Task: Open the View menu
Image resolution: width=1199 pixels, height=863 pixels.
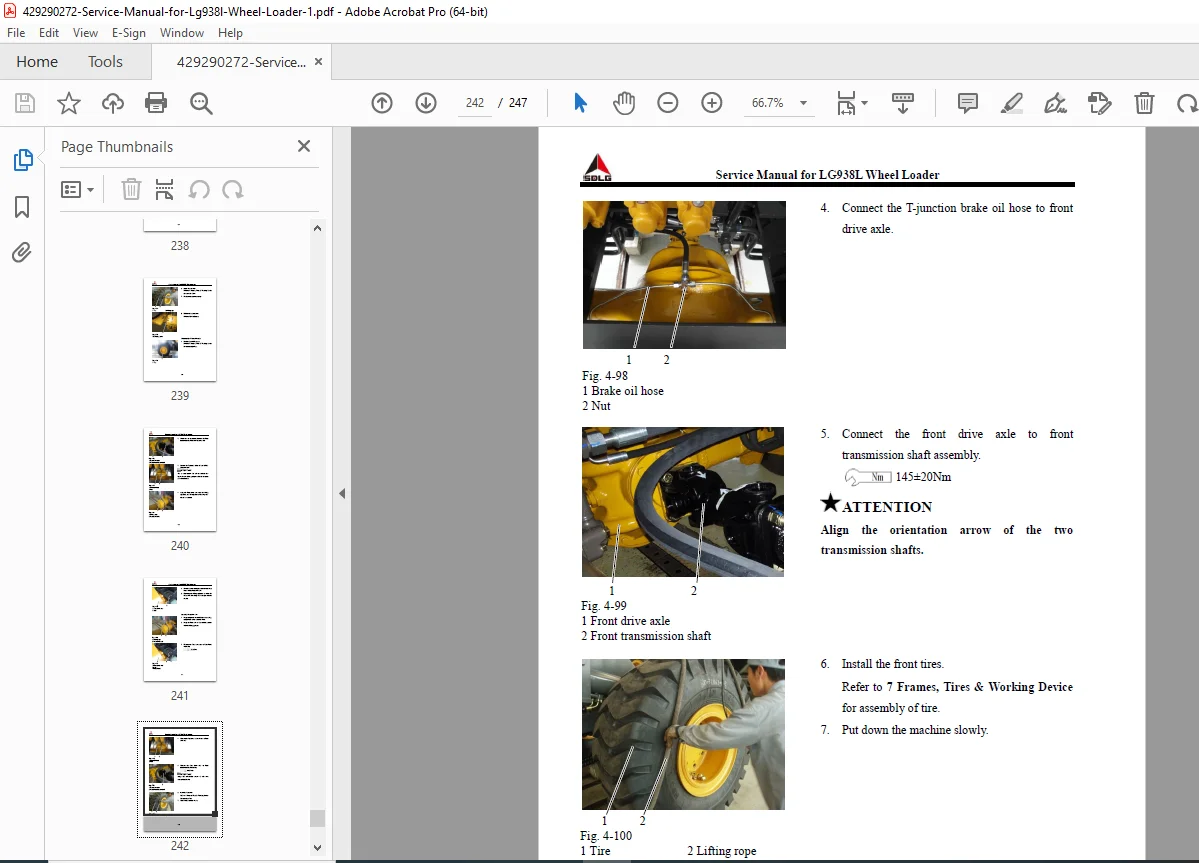Action: tap(85, 33)
